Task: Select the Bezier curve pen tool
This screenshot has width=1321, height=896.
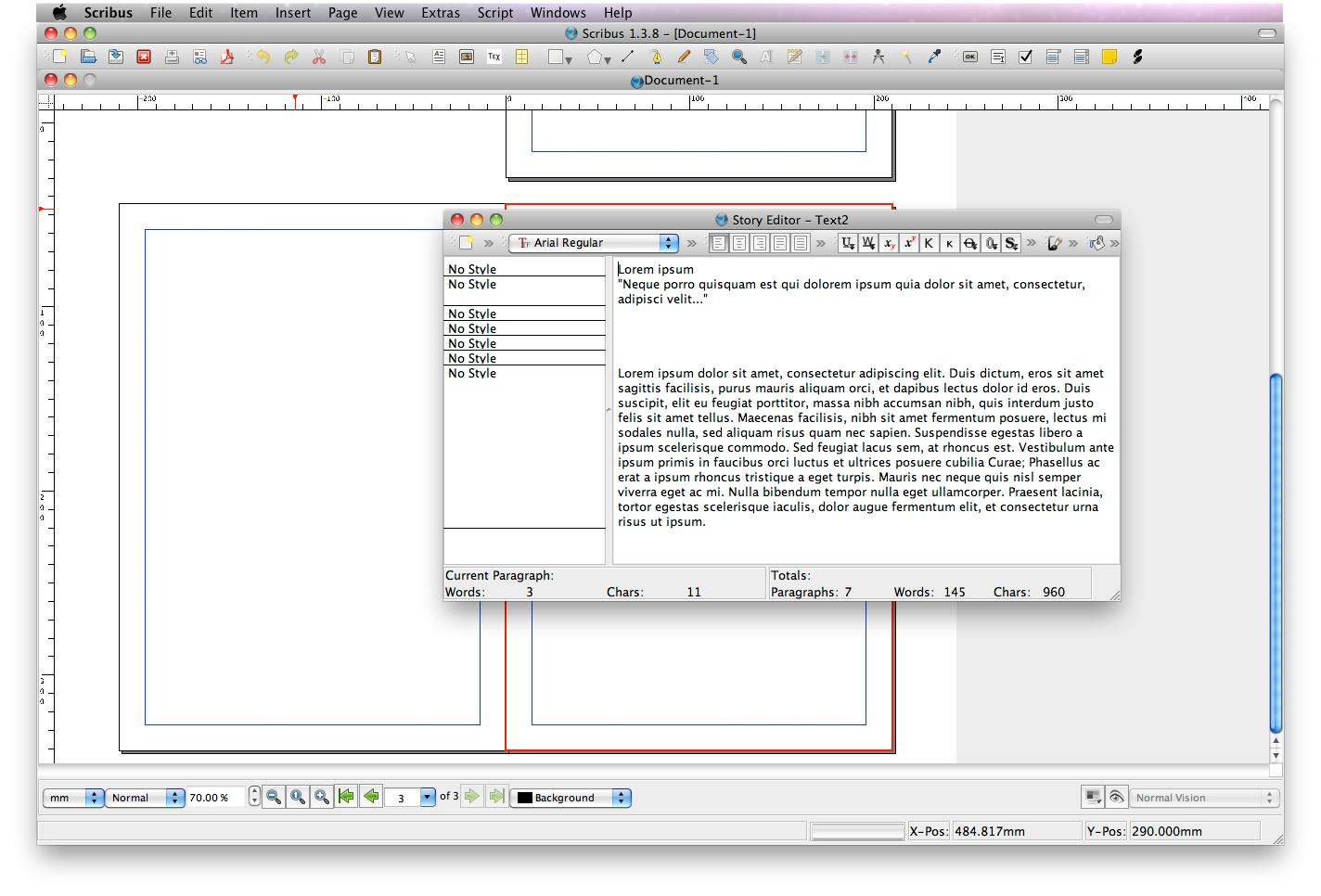Action: (656, 57)
